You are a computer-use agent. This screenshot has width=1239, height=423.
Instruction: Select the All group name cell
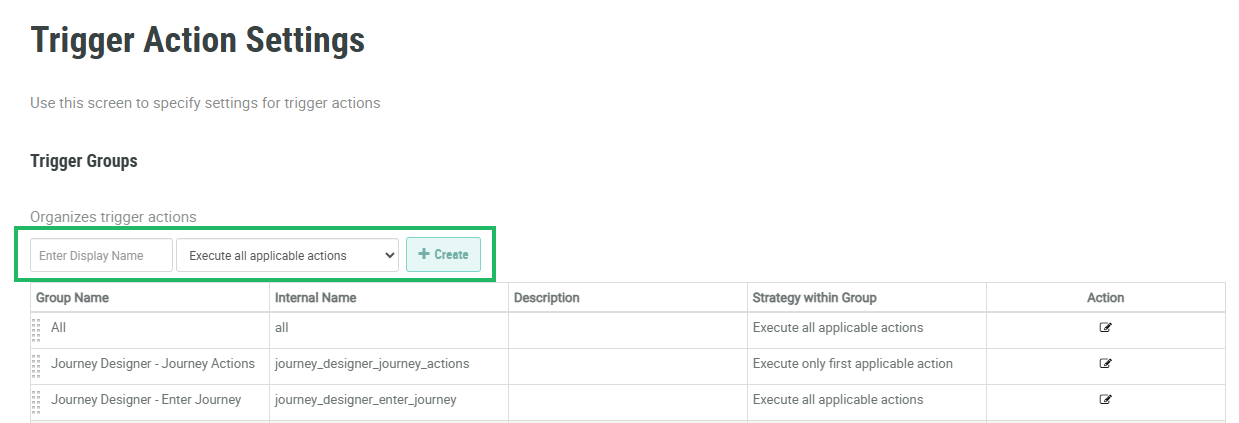click(59, 328)
